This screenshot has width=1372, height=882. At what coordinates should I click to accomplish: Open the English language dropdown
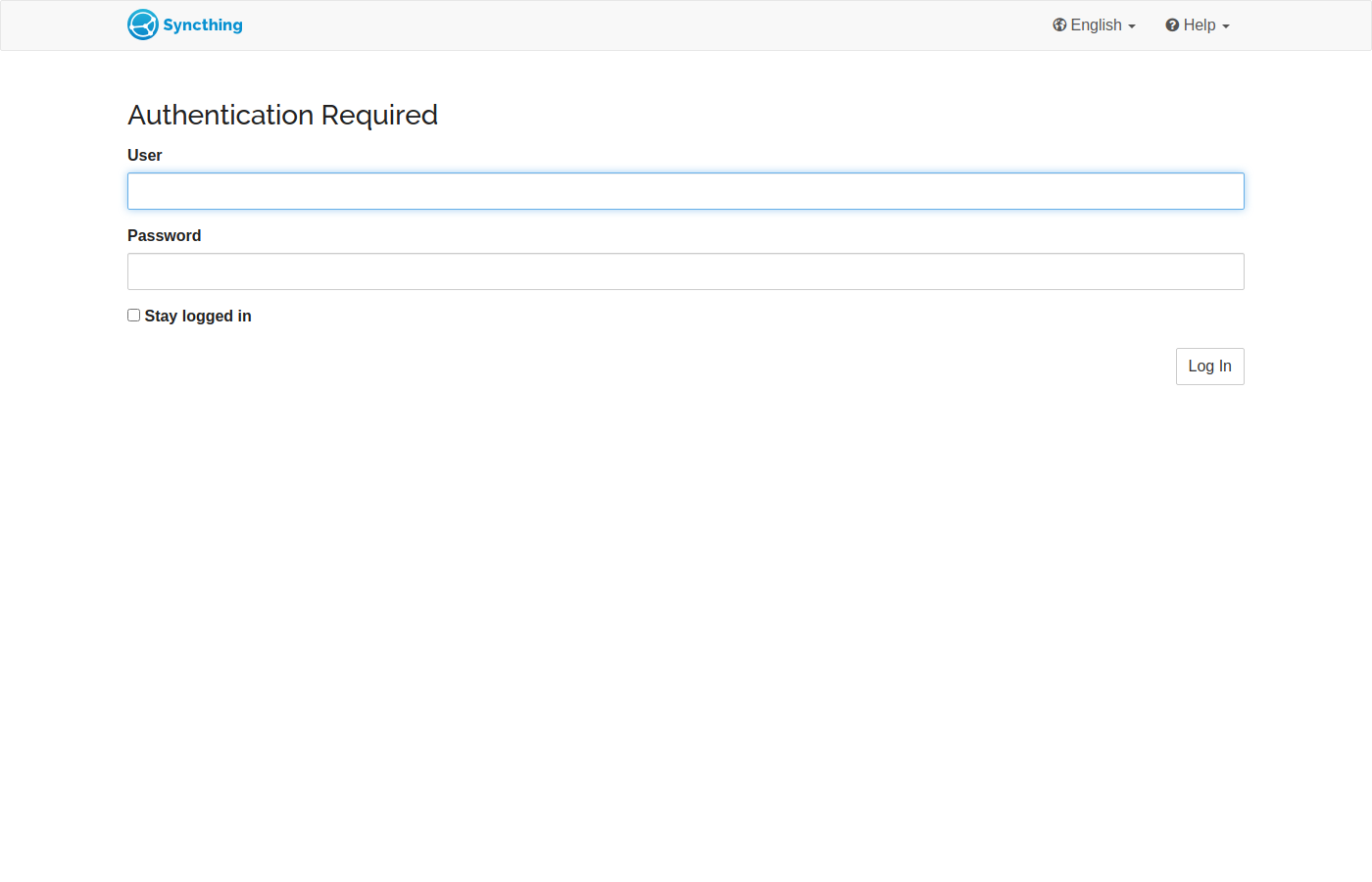pos(1094,25)
